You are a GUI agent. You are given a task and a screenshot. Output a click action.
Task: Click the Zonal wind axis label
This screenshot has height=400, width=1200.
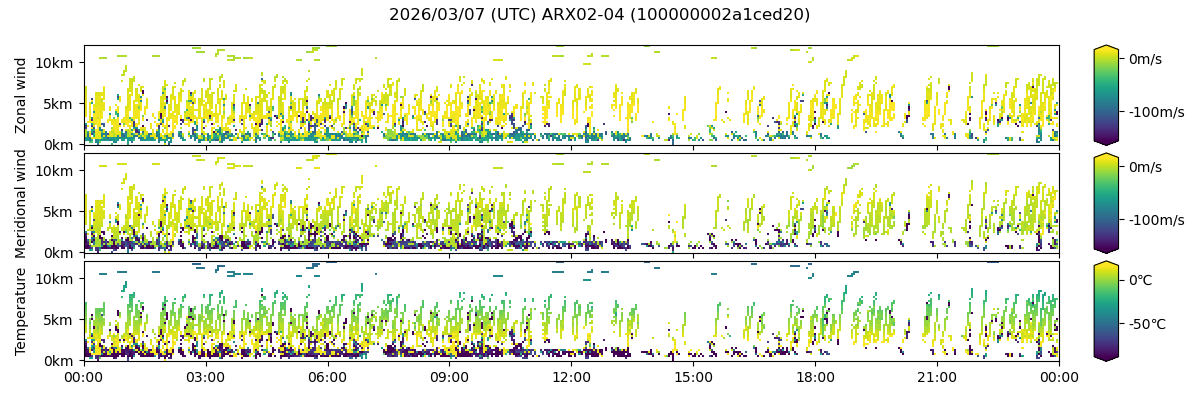pyautogui.click(x=21, y=95)
